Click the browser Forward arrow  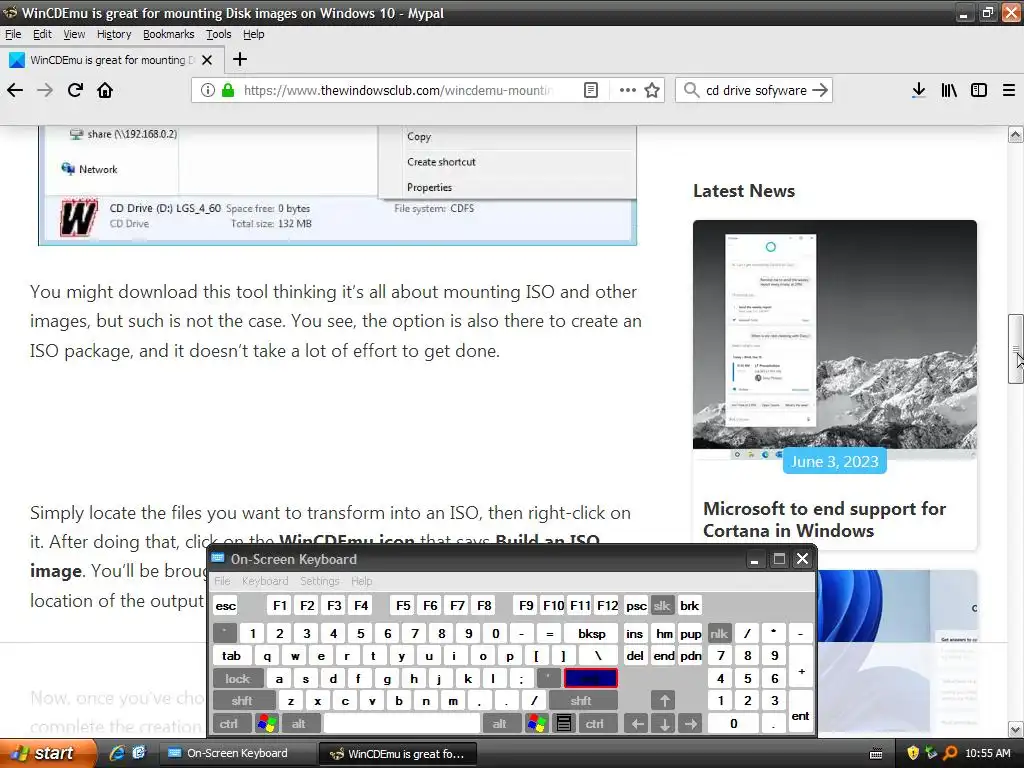pos(45,90)
